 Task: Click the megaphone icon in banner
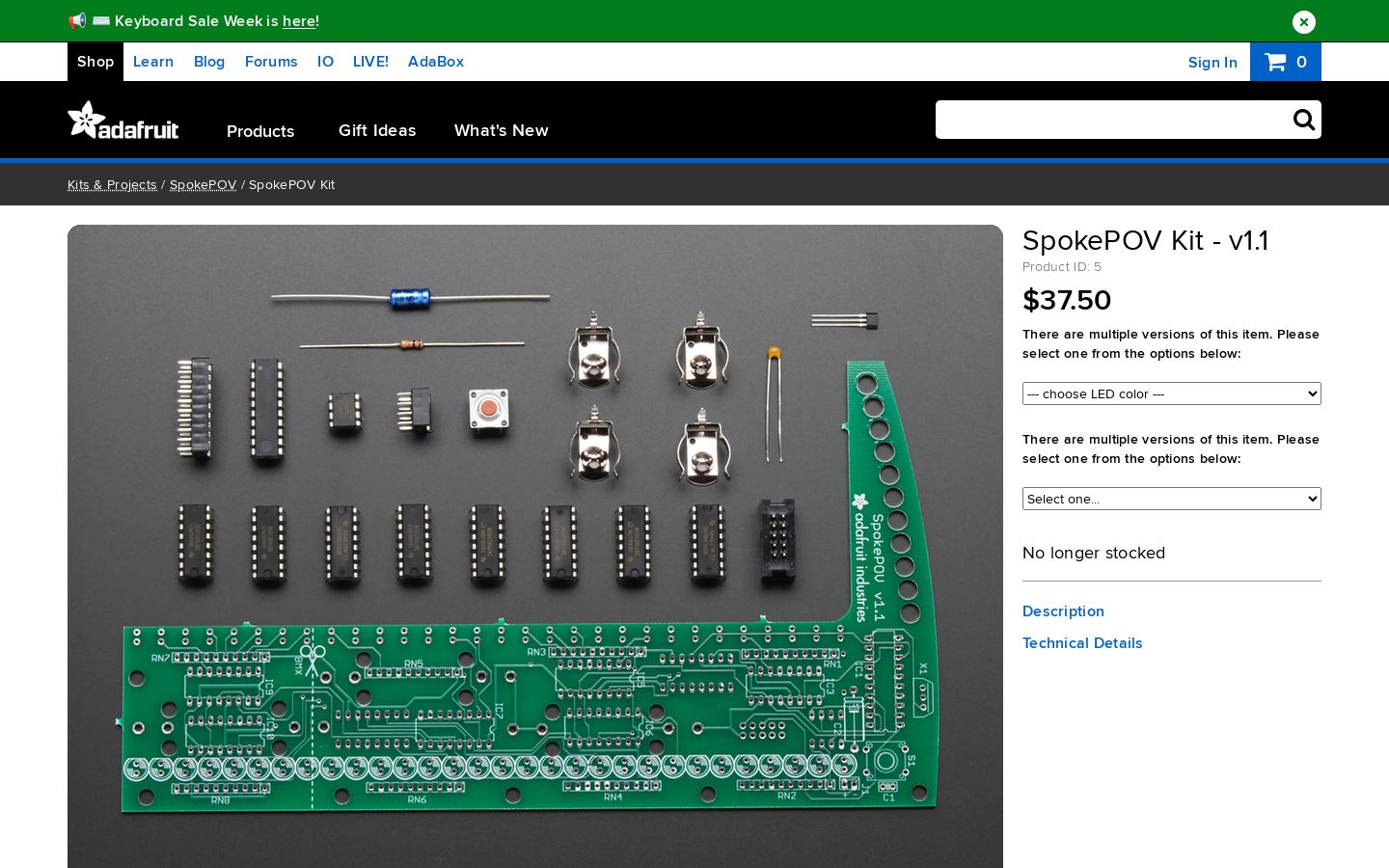click(77, 21)
